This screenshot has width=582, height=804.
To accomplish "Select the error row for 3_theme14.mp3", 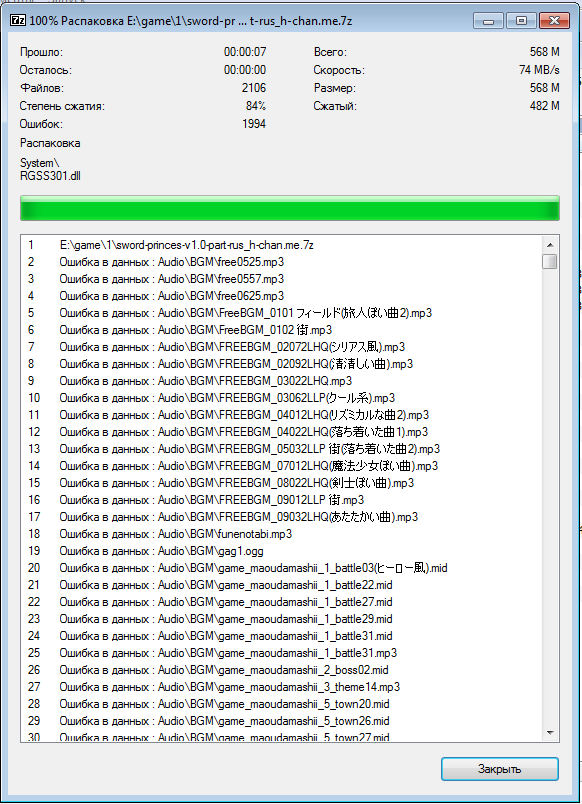I will click(x=281, y=687).
